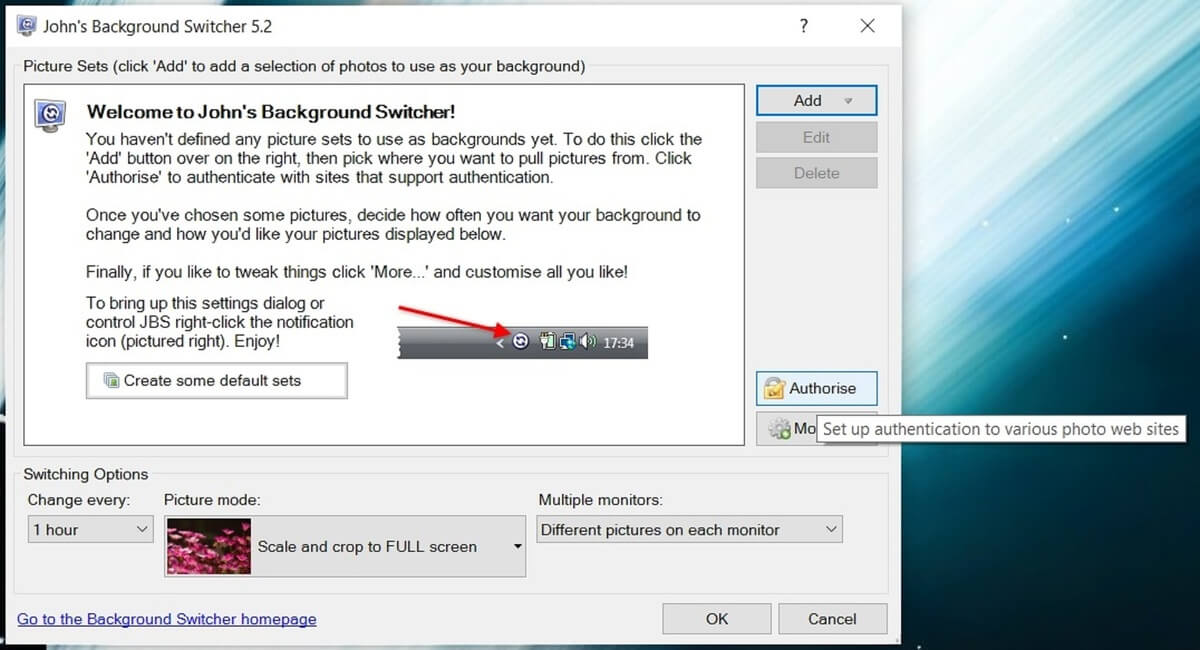1200x650 pixels.
Task: Click OK to confirm settings
Action: click(717, 619)
